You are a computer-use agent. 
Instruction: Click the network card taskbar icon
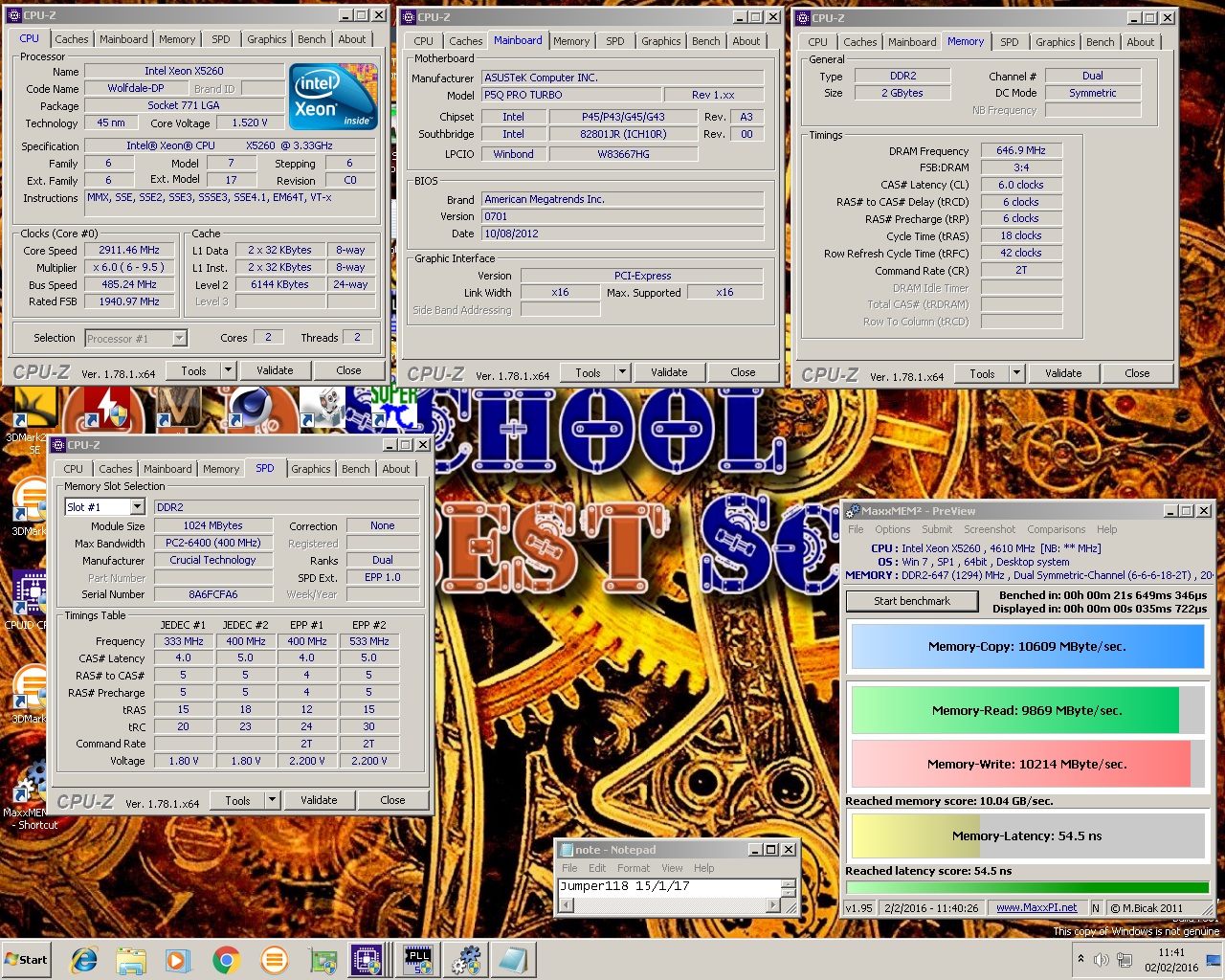[x=323, y=959]
